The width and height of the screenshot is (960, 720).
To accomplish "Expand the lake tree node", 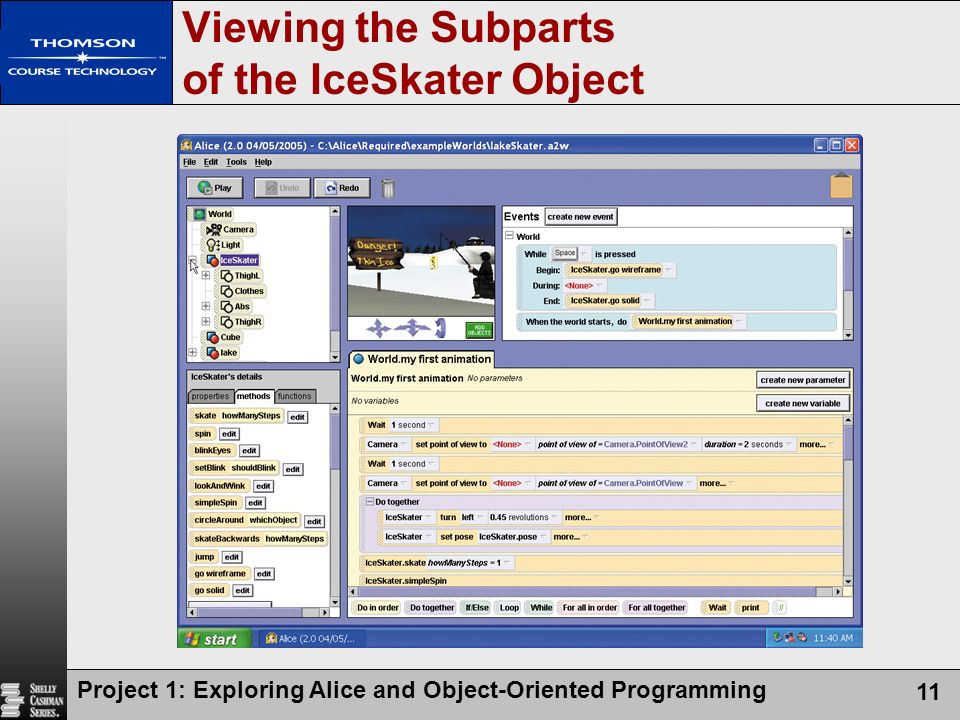I will click(192, 353).
